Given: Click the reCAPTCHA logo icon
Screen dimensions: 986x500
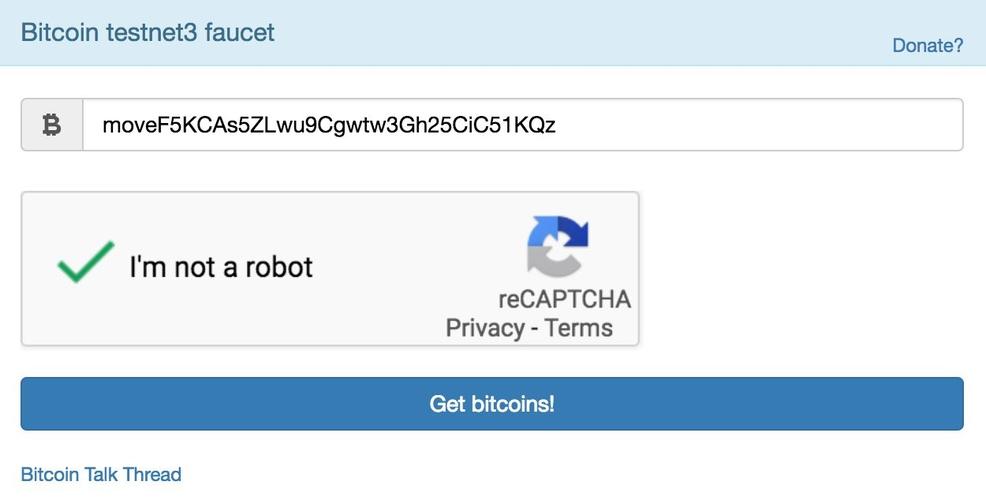Looking at the screenshot, I should [x=557, y=246].
